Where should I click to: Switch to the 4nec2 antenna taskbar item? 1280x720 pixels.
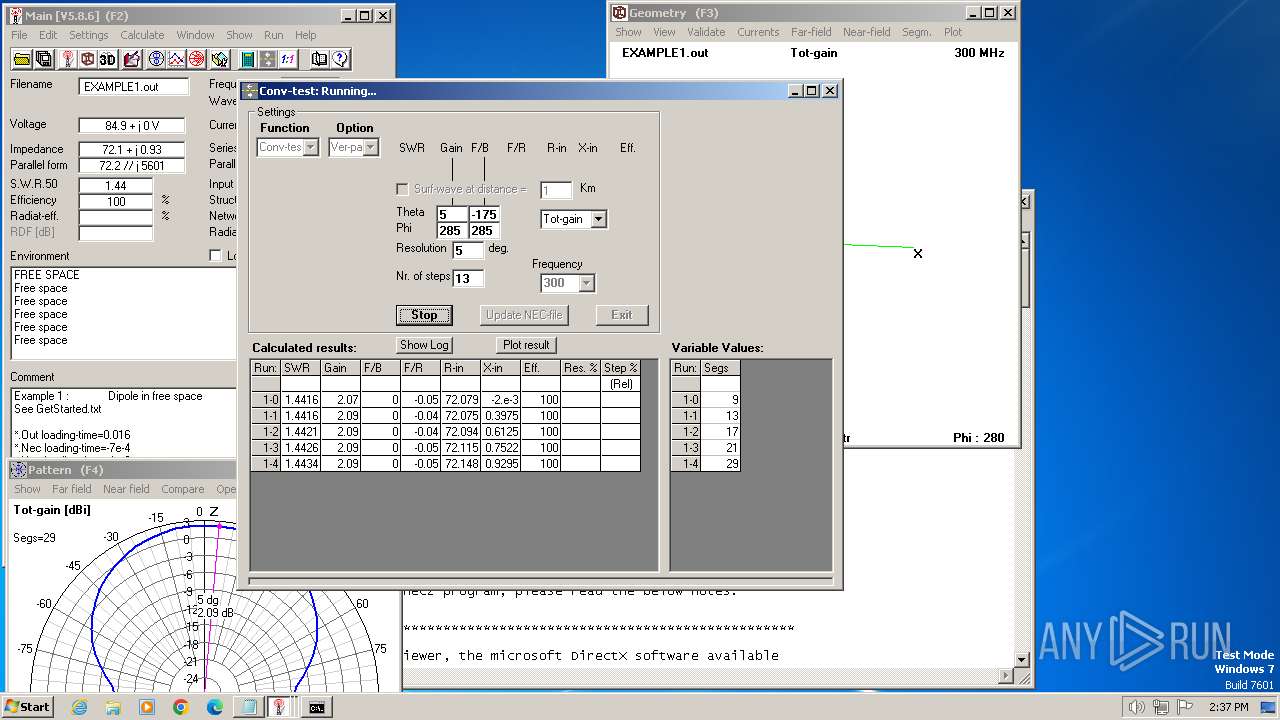(282, 707)
